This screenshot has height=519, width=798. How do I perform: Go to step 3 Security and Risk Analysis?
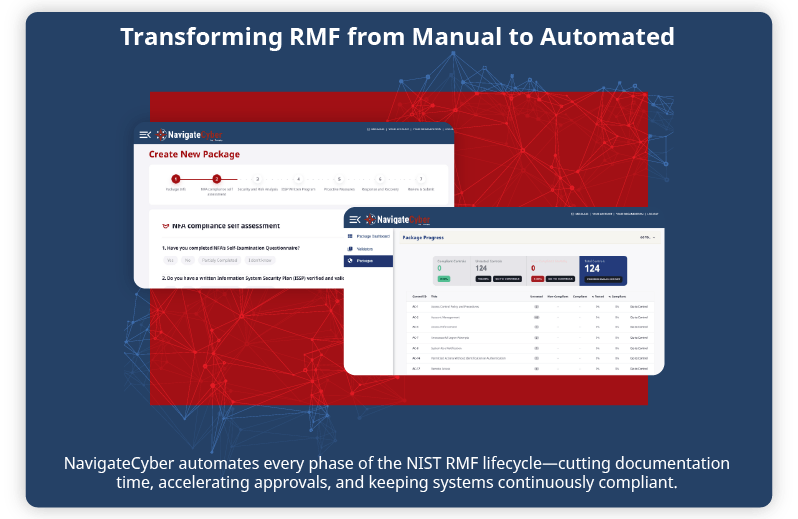click(x=257, y=179)
